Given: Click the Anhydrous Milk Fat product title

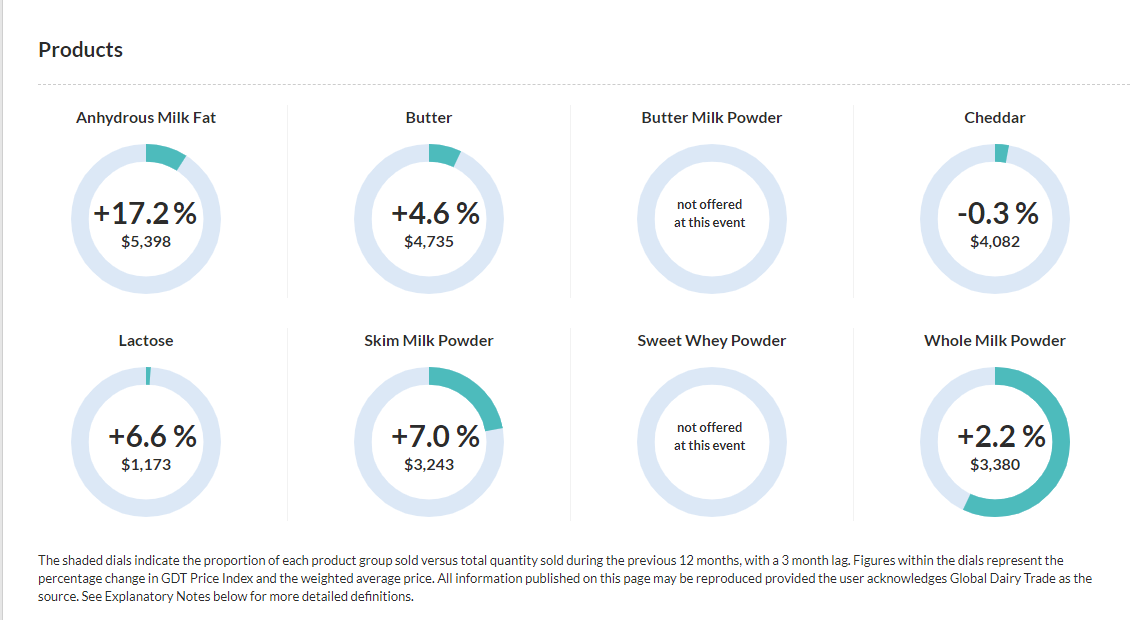Looking at the screenshot, I should coord(146,118).
